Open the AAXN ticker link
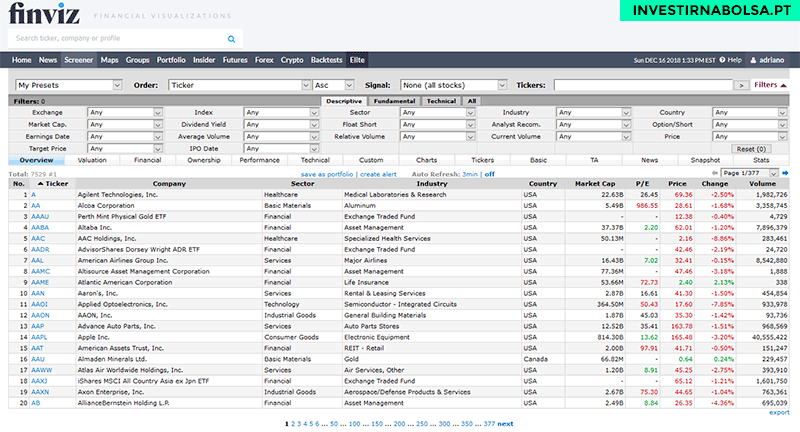The height and width of the screenshot is (432, 800). (40, 392)
